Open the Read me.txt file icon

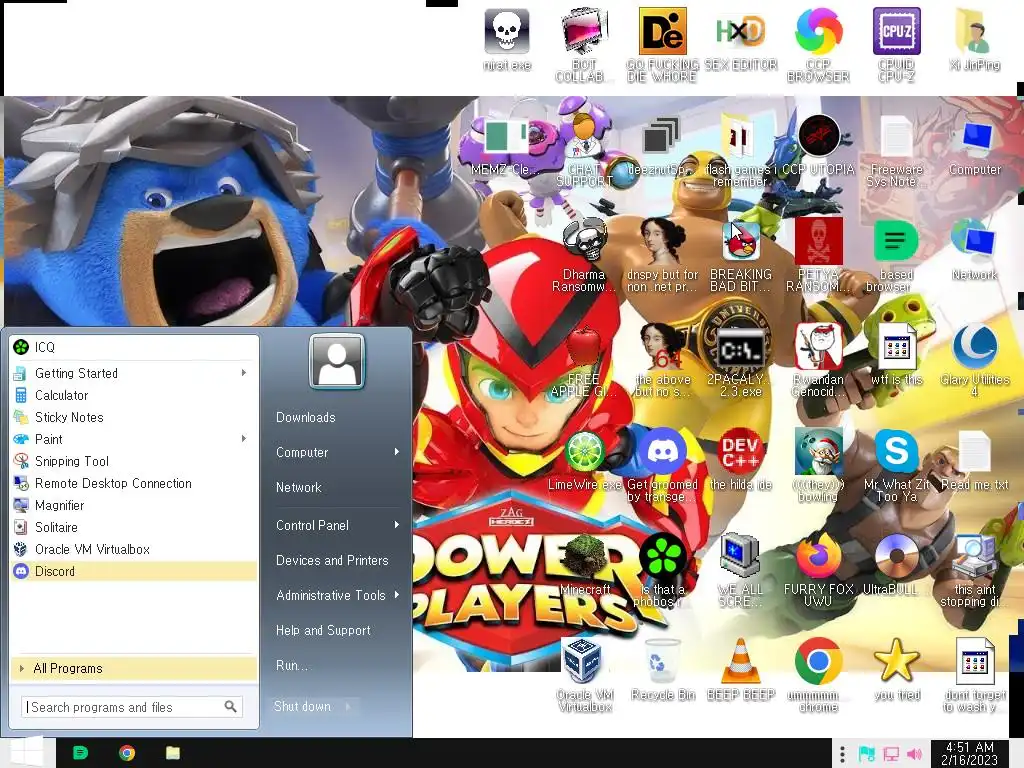point(974,452)
